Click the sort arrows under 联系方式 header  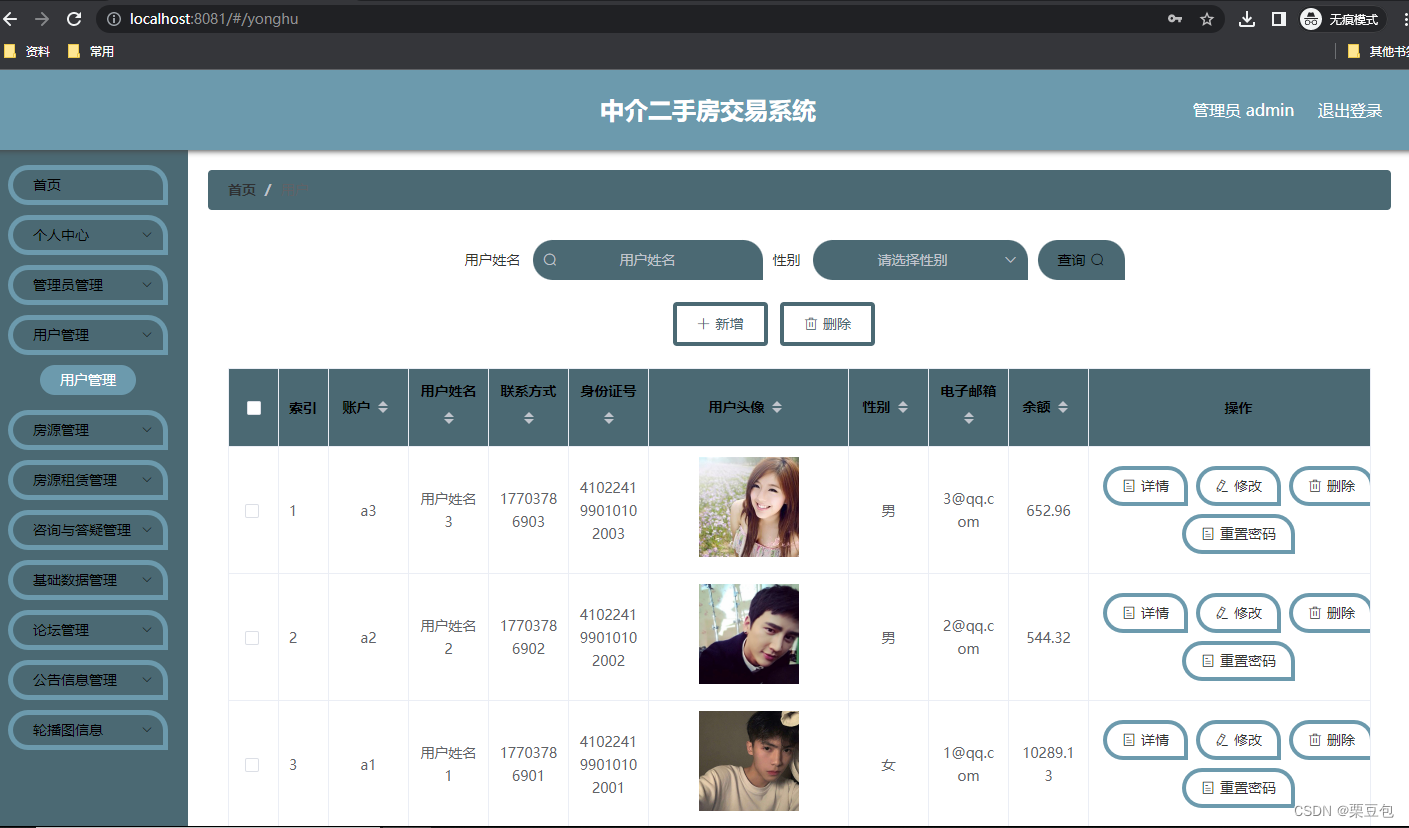529,418
